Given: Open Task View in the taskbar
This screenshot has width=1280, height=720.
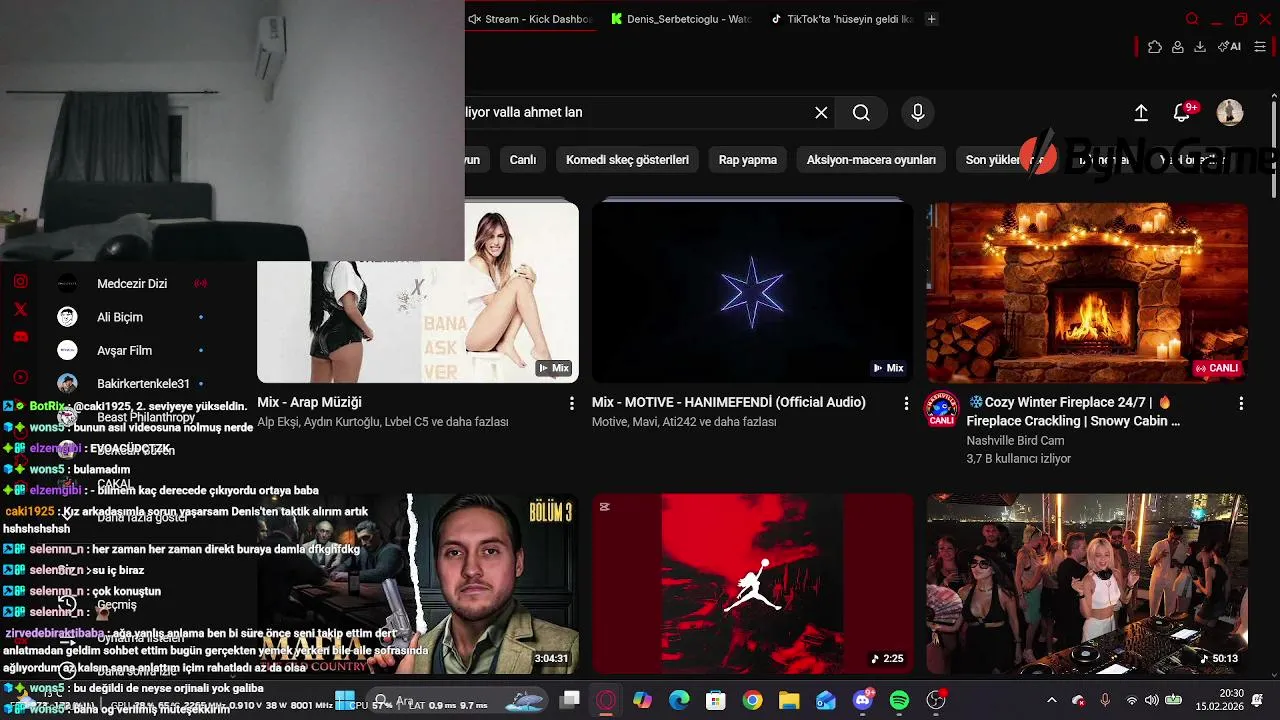Looking at the screenshot, I should coord(569,701).
